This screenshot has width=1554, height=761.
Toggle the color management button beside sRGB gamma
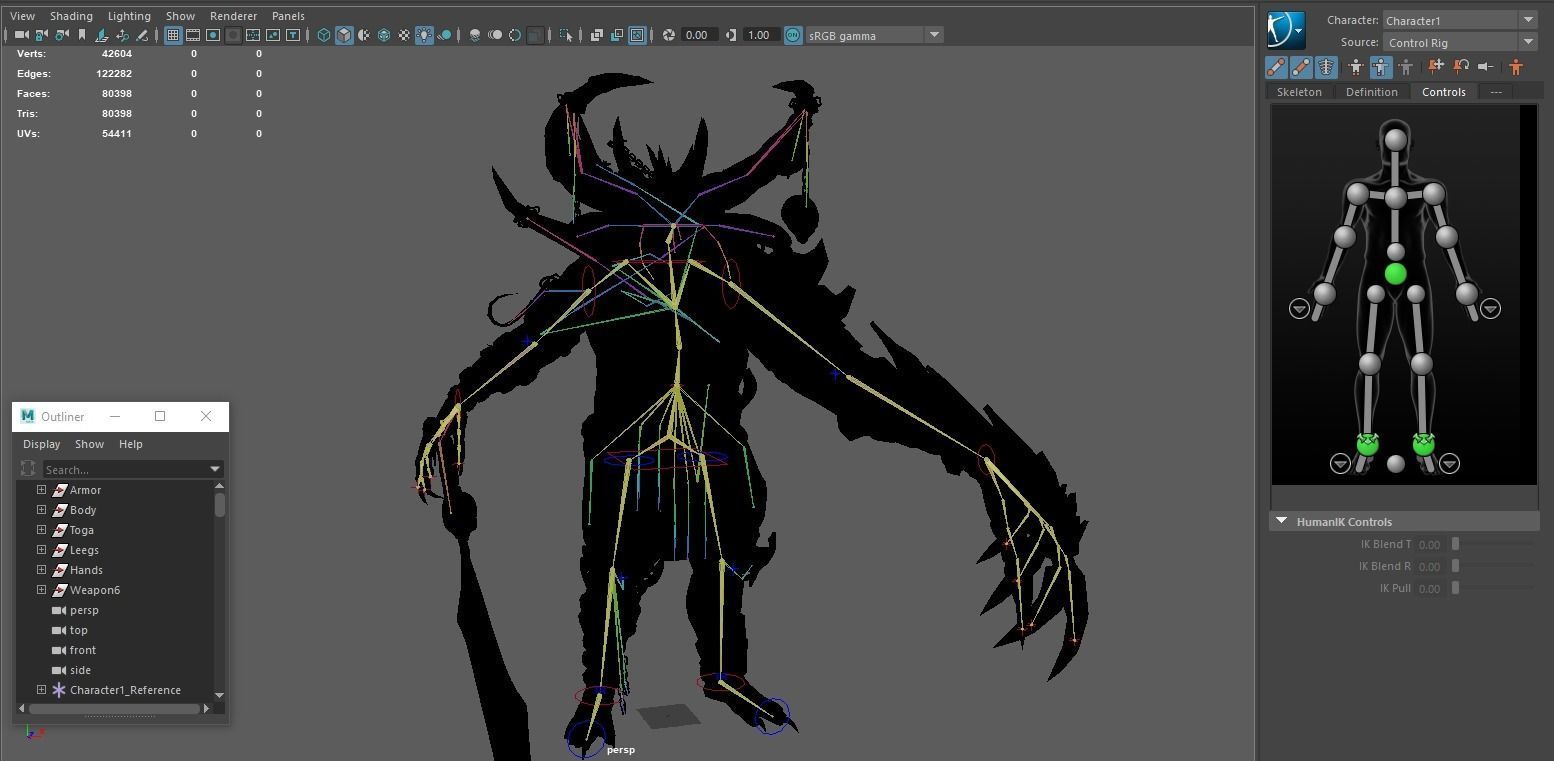793,35
